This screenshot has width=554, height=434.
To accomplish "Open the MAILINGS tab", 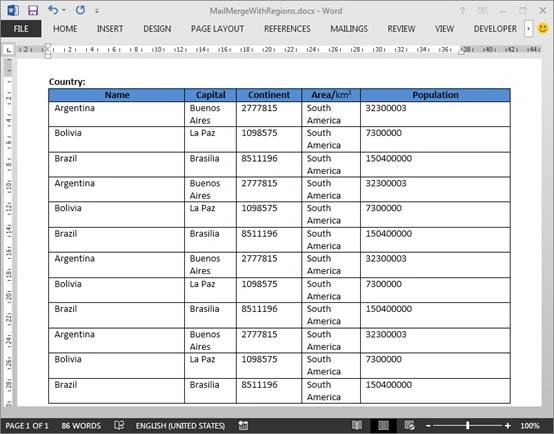I will click(349, 29).
